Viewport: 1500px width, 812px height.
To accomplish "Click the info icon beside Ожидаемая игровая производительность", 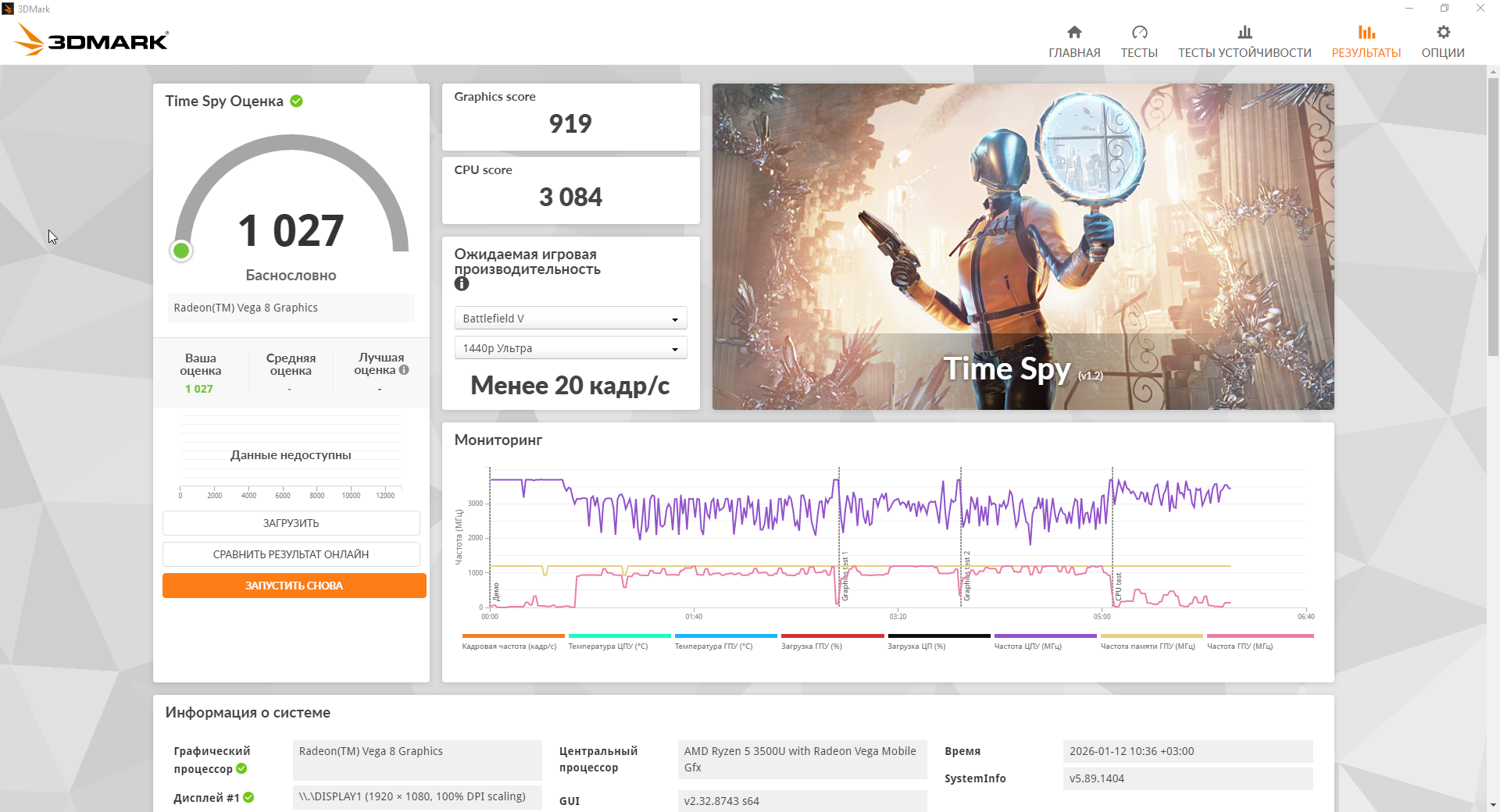I will (462, 284).
